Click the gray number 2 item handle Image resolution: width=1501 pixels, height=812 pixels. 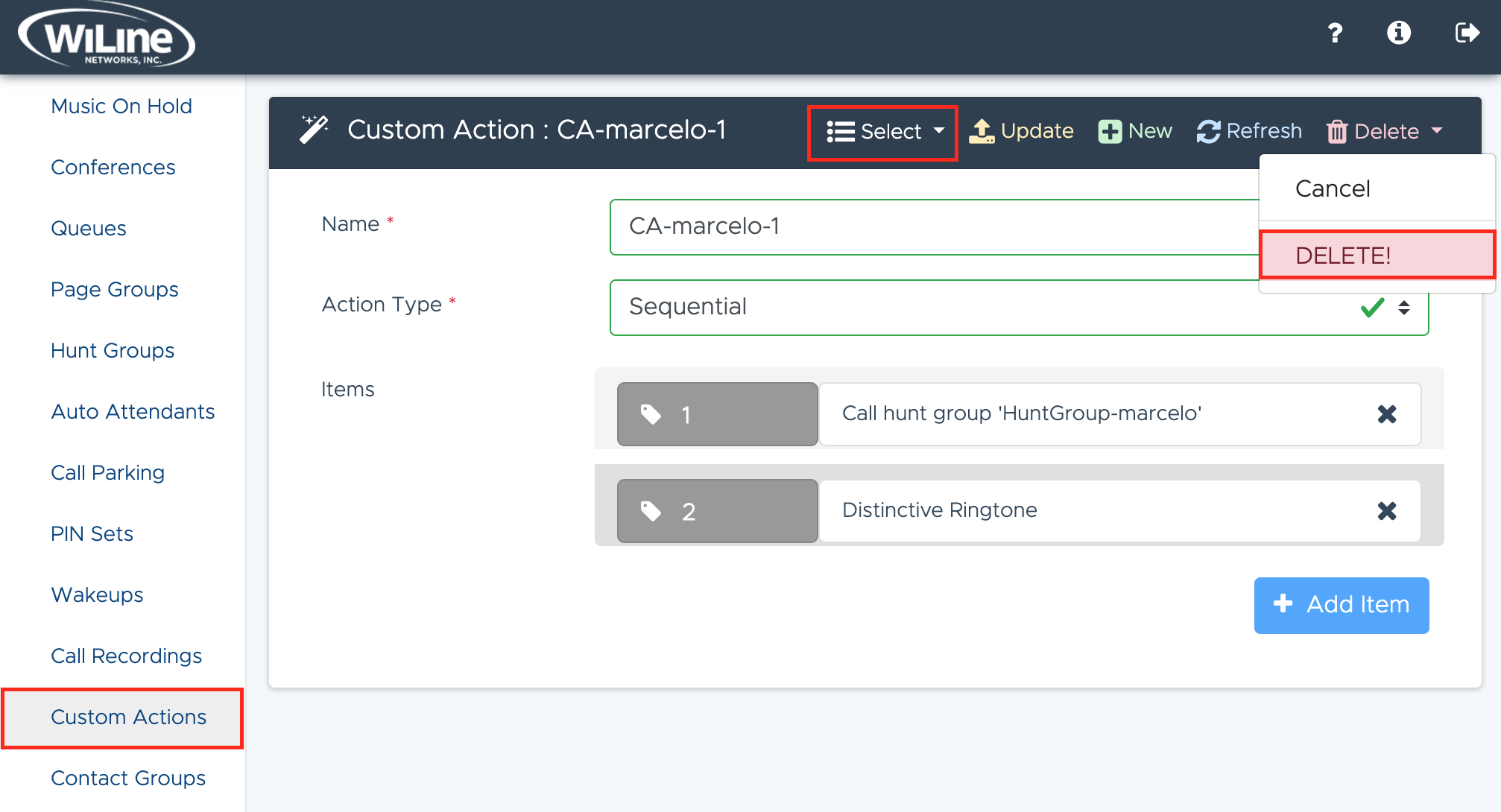click(x=717, y=511)
